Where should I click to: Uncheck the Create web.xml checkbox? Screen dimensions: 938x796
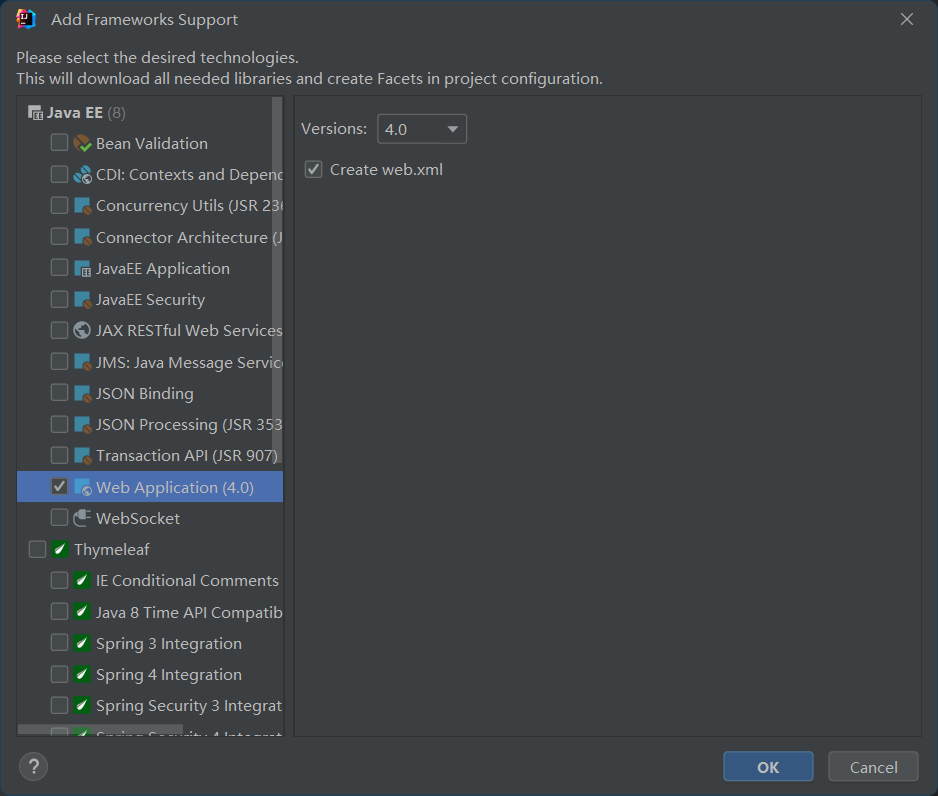coord(314,170)
